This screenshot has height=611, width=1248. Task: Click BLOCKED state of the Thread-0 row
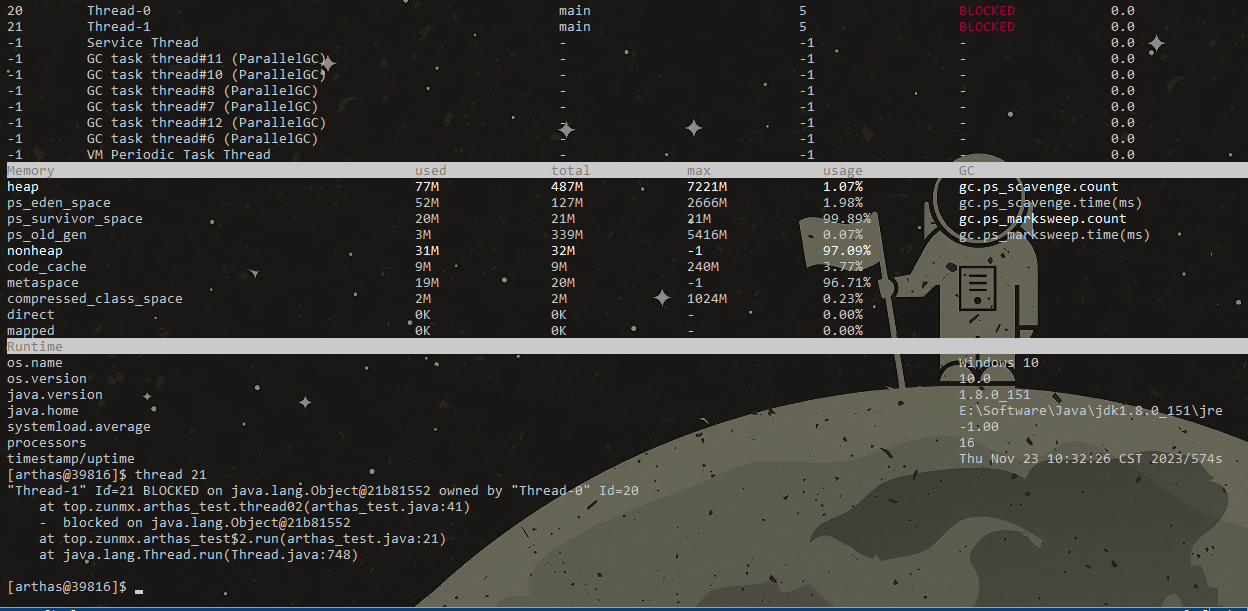click(x=987, y=11)
